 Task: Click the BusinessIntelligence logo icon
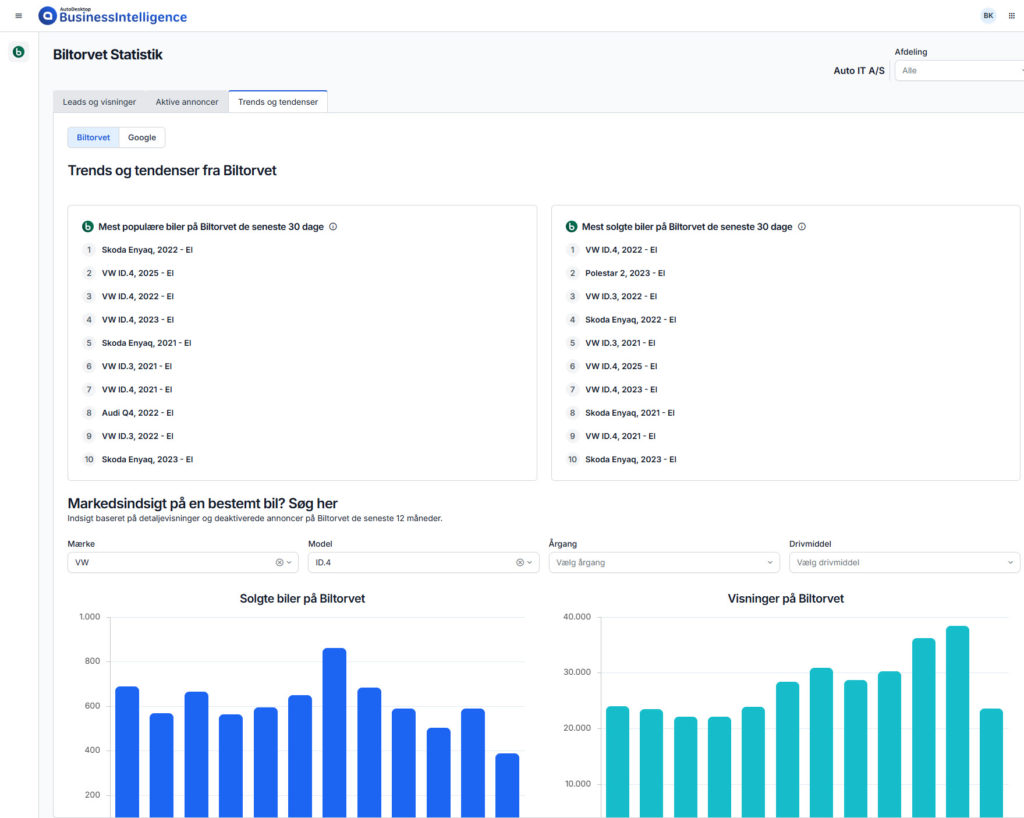tap(48, 16)
